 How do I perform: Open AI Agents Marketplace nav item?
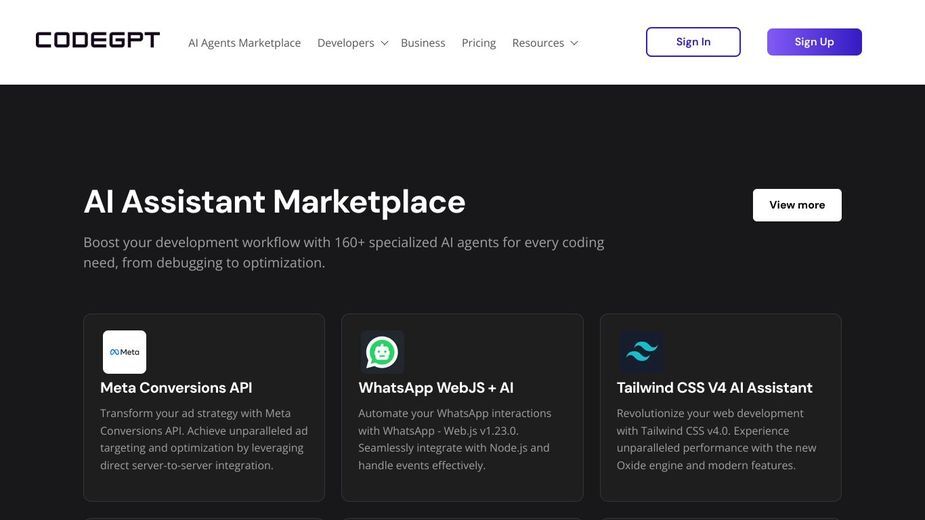pyautogui.click(x=244, y=43)
